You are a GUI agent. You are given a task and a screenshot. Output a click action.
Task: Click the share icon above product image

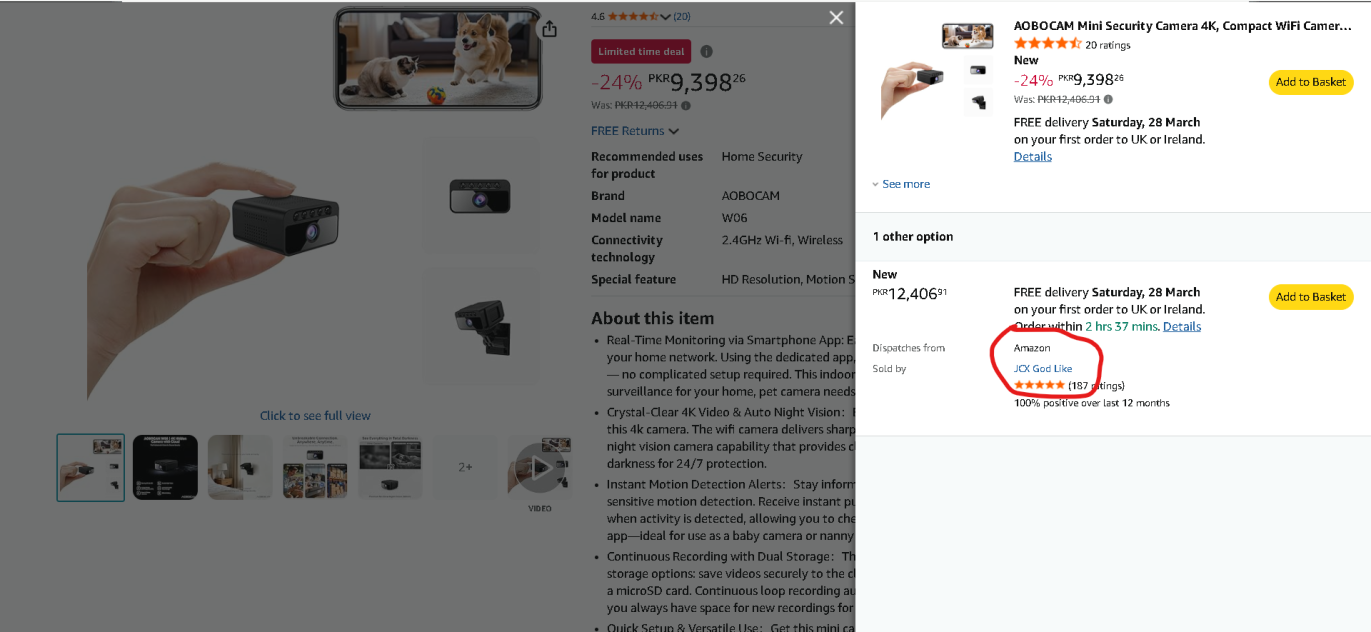coord(549,29)
